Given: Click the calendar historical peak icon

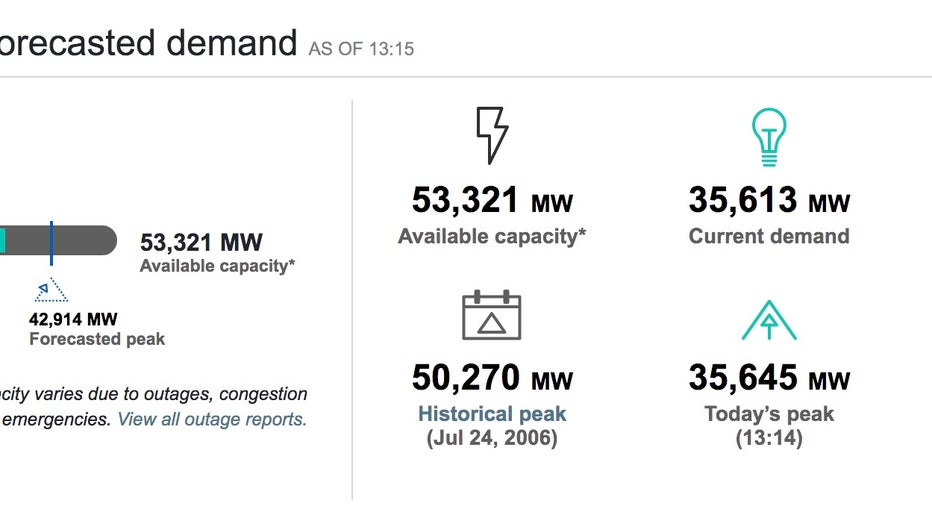Looking at the screenshot, I should click(492, 315).
